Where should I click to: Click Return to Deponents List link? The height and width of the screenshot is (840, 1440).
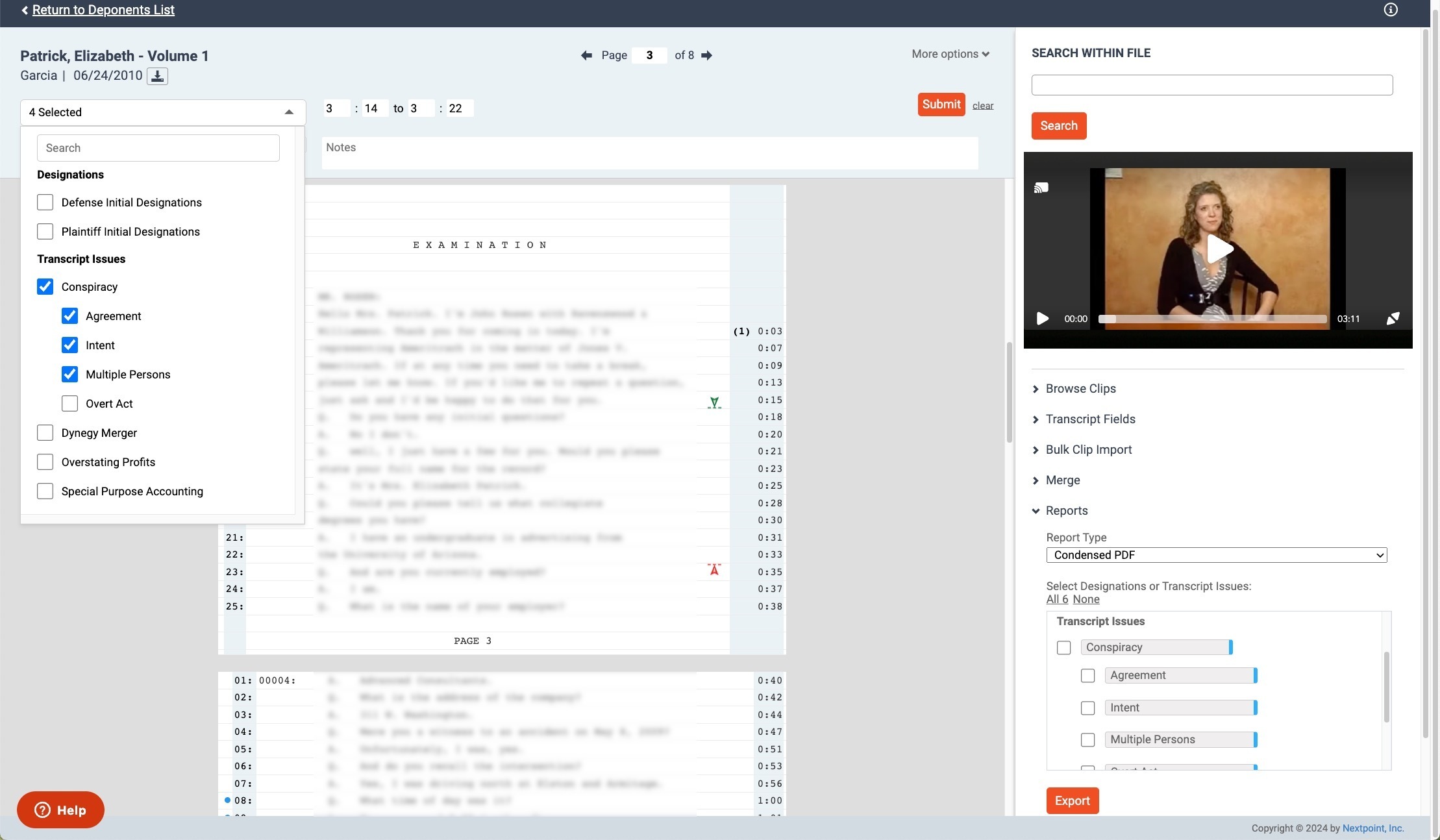(x=103, y=10)
